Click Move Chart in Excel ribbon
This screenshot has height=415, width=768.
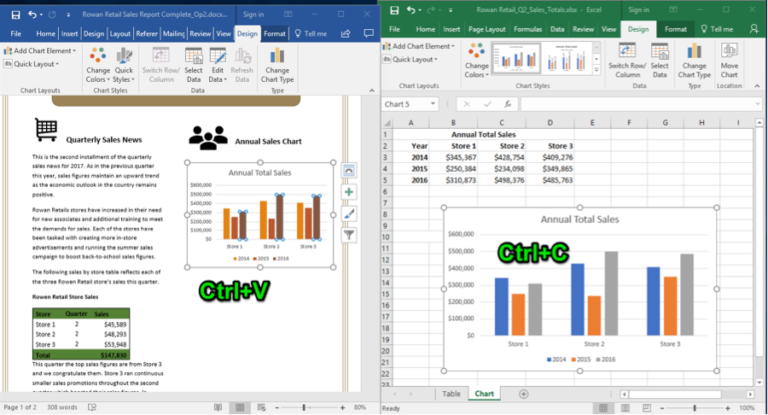(729, 61)
